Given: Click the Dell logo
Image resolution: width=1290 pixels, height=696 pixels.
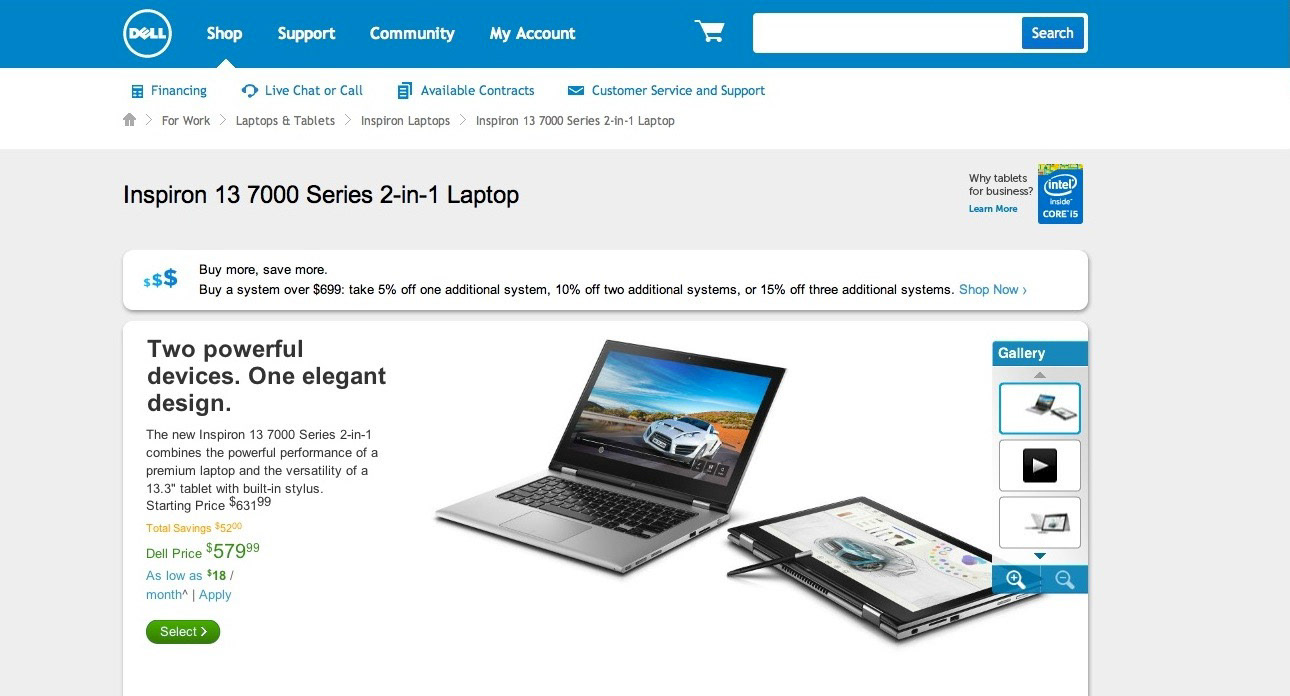Looking at the screenshot, I should [148, 34].
